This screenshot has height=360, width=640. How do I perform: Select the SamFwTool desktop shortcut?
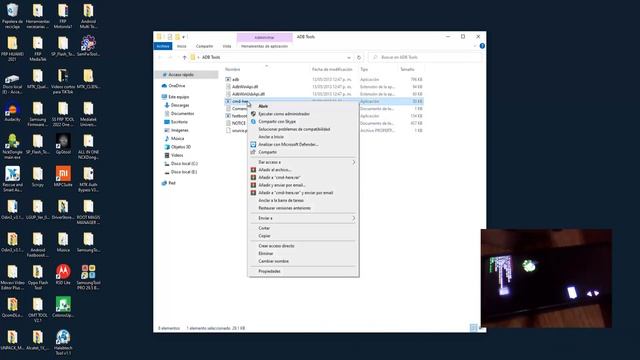click(x=88, y=46)
